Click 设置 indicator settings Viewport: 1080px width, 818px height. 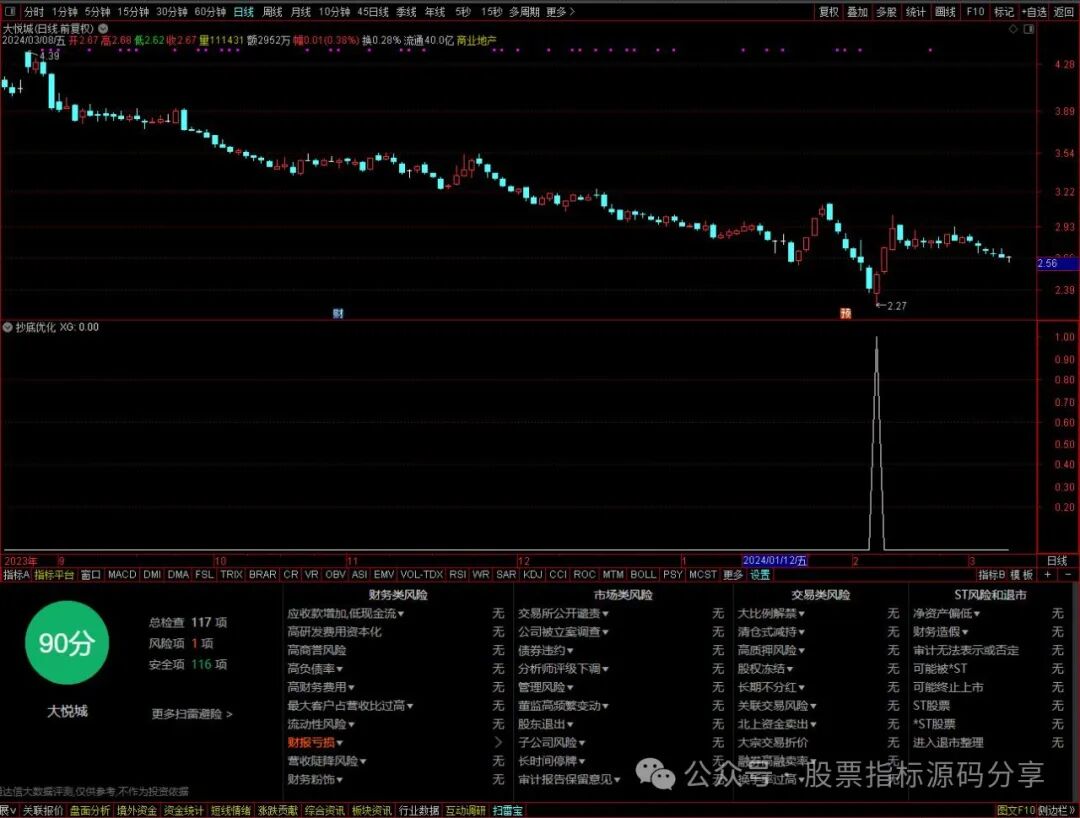pos(760,574)
